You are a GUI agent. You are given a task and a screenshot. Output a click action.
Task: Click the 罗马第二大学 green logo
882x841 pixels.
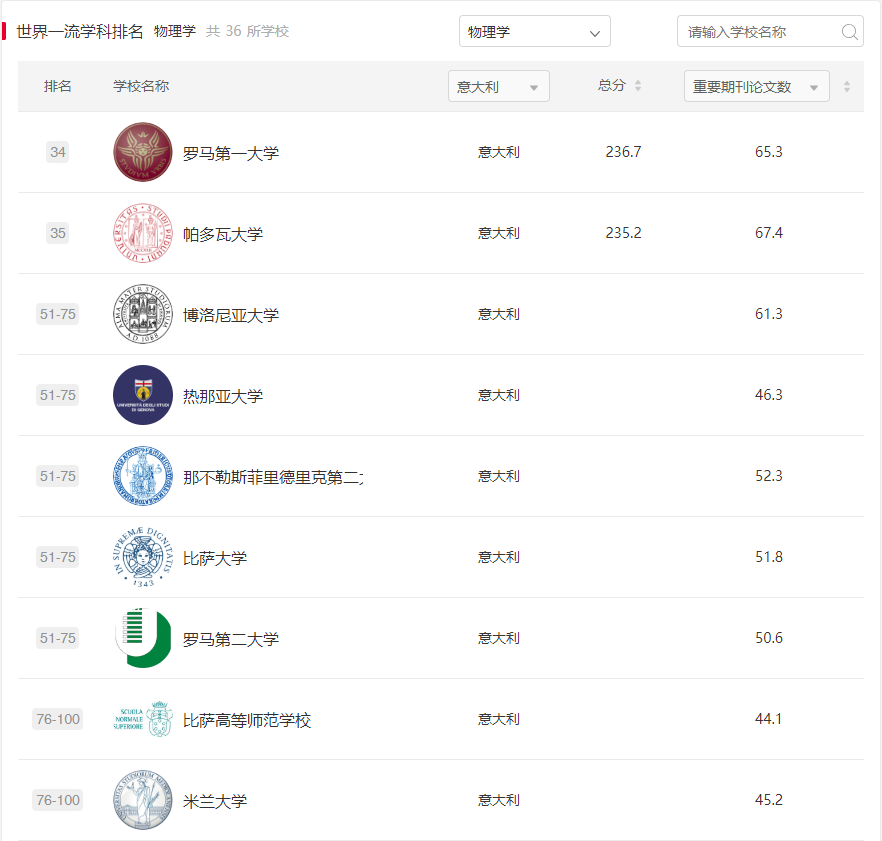click(x=143, y=638)
